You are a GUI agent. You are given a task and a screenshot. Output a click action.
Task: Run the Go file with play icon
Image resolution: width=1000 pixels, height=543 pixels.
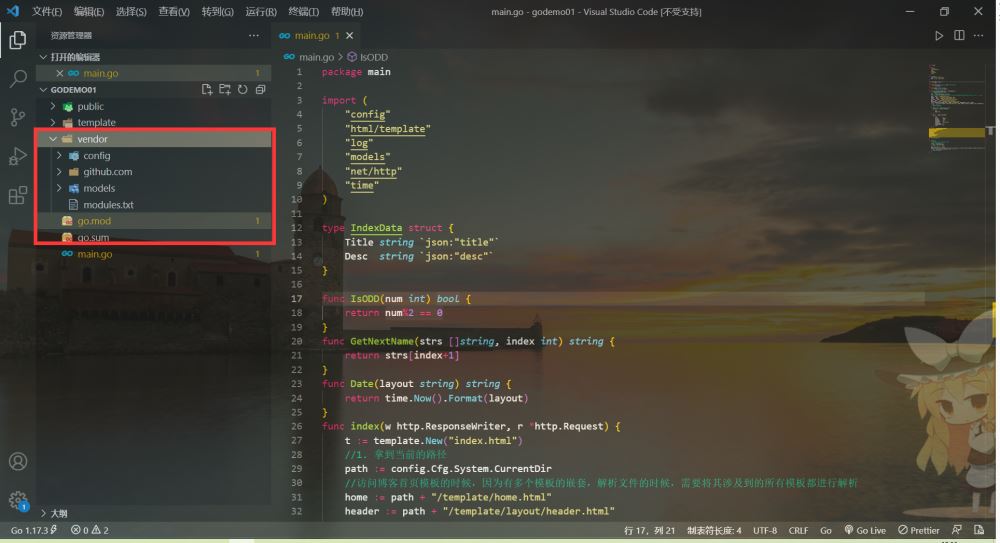point(939,36)
